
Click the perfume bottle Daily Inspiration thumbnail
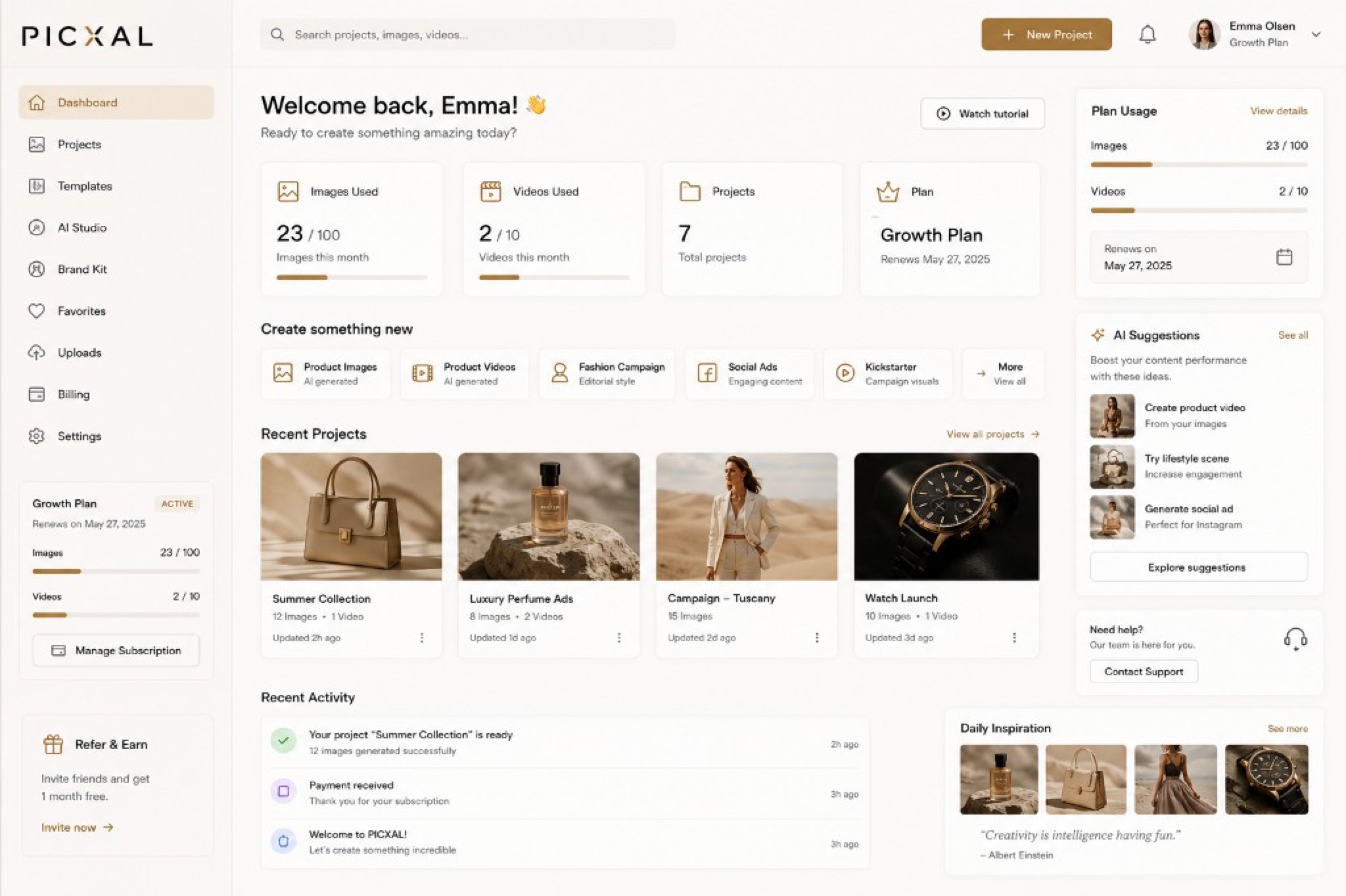pyautogui.click(x=999, y=779)
